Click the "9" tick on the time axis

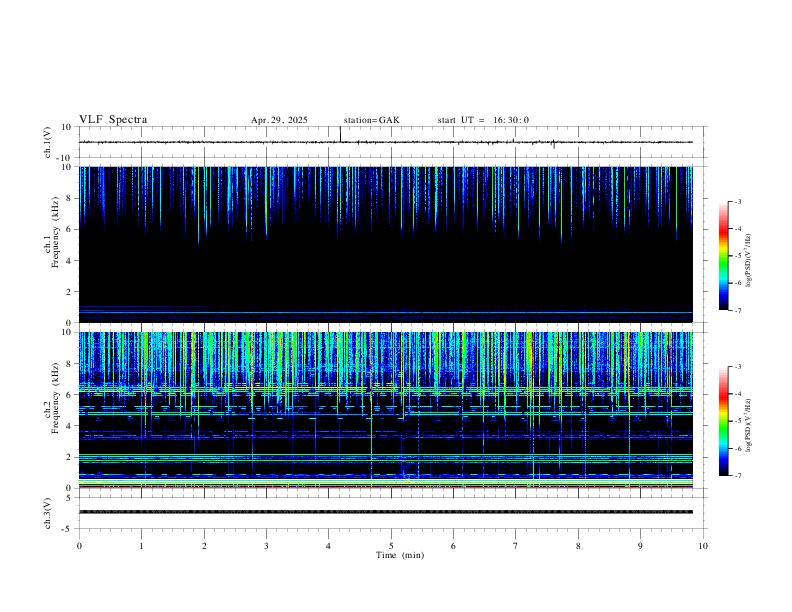[640, 546]
